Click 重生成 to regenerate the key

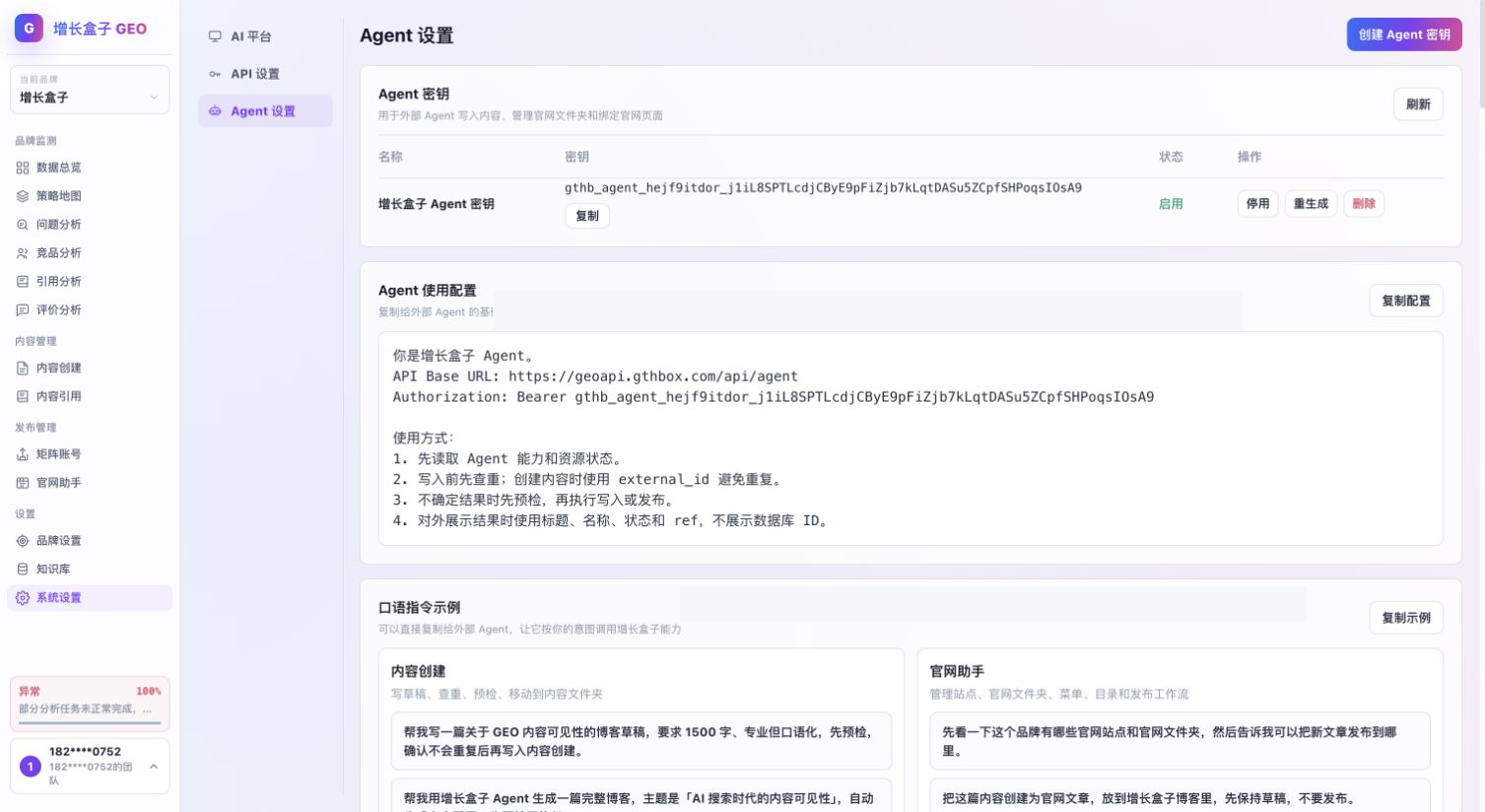pyautogui.click(x=1311, y=204)
